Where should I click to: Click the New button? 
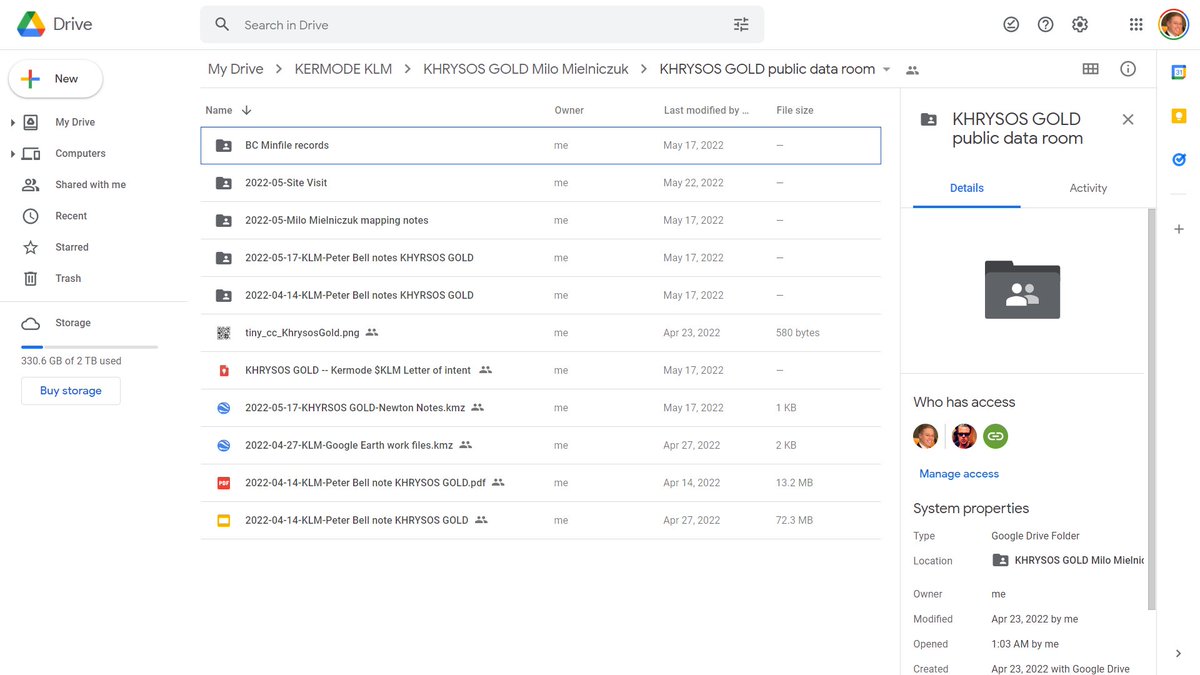56,78
